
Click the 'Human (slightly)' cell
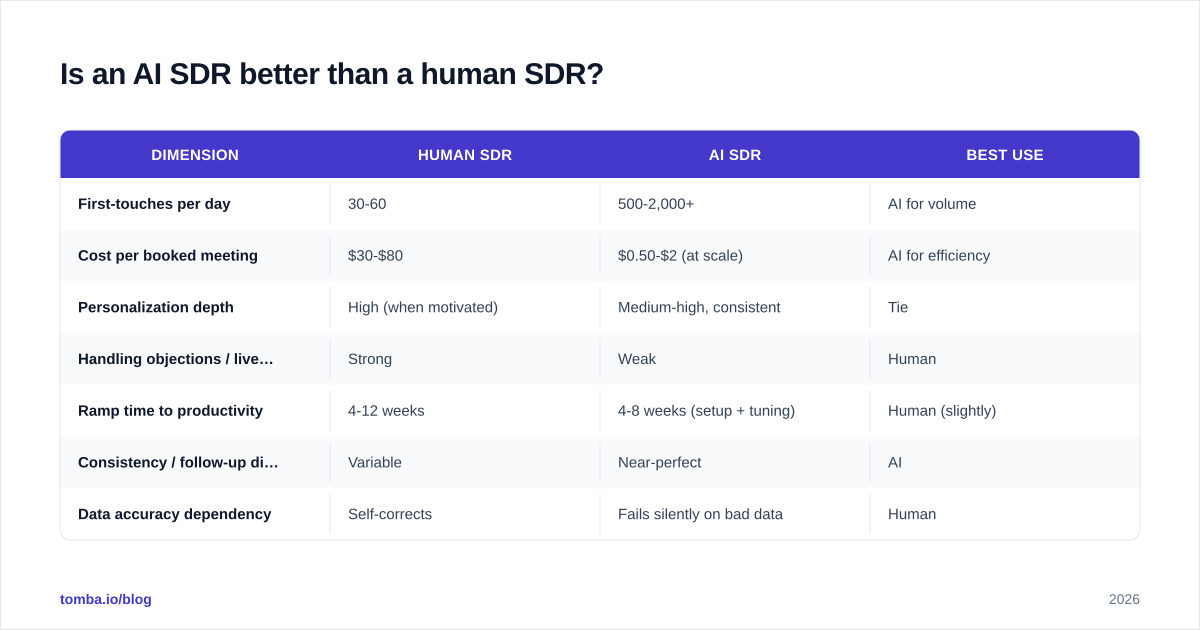[942, 411]
